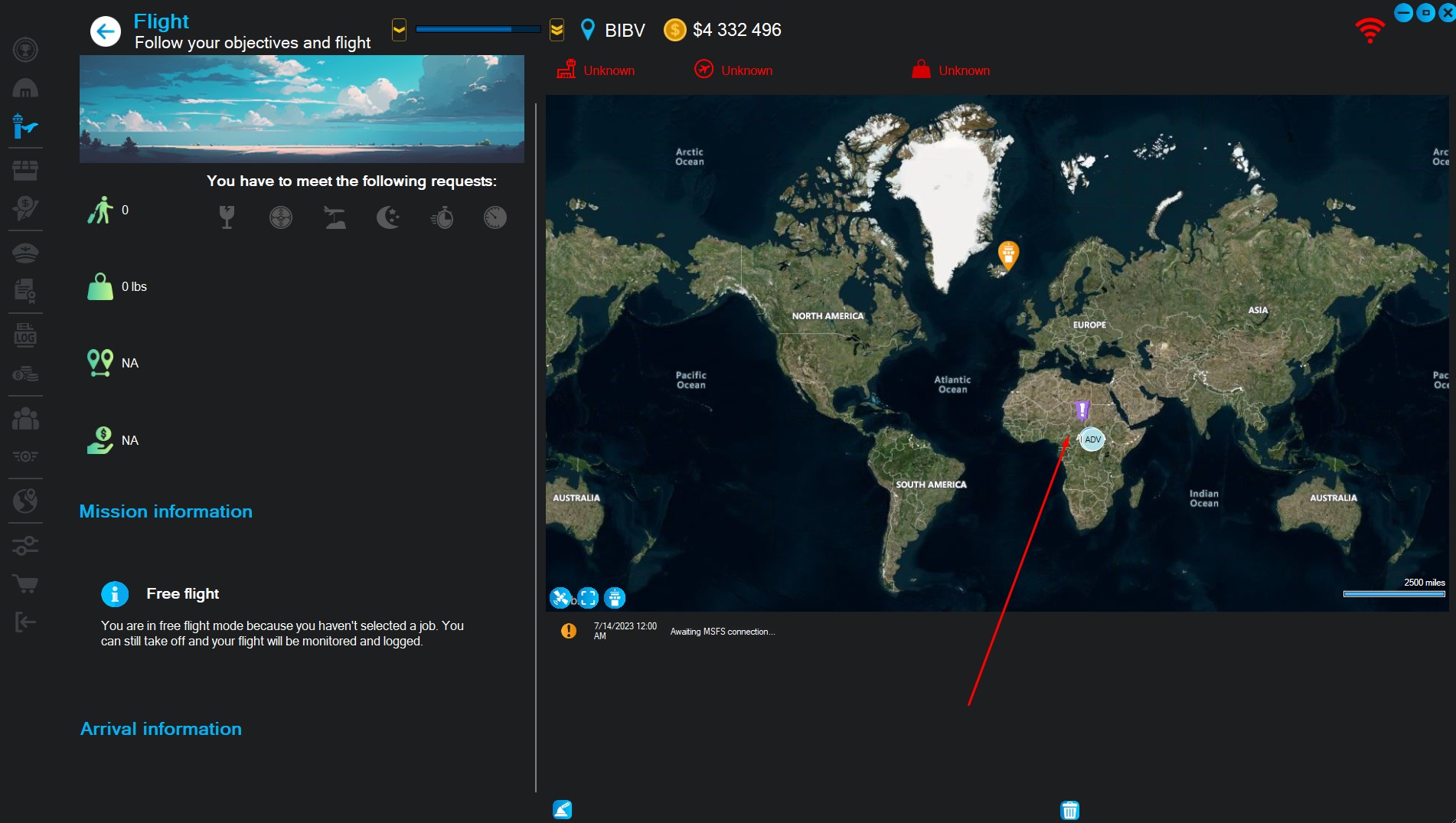Select the Logbook icon in the sidebar

[x=25, y=335]
